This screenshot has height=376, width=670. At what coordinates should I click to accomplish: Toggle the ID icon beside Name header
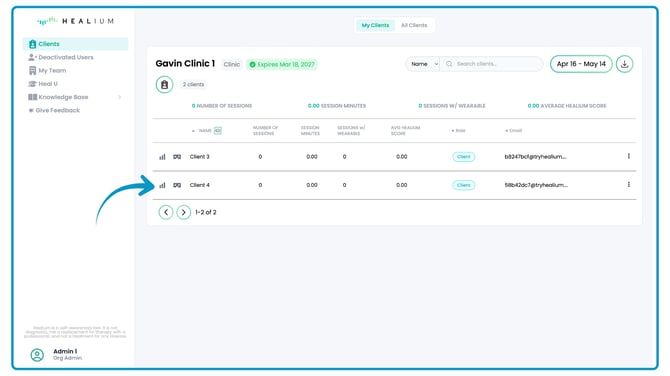[x=218, y=131]
